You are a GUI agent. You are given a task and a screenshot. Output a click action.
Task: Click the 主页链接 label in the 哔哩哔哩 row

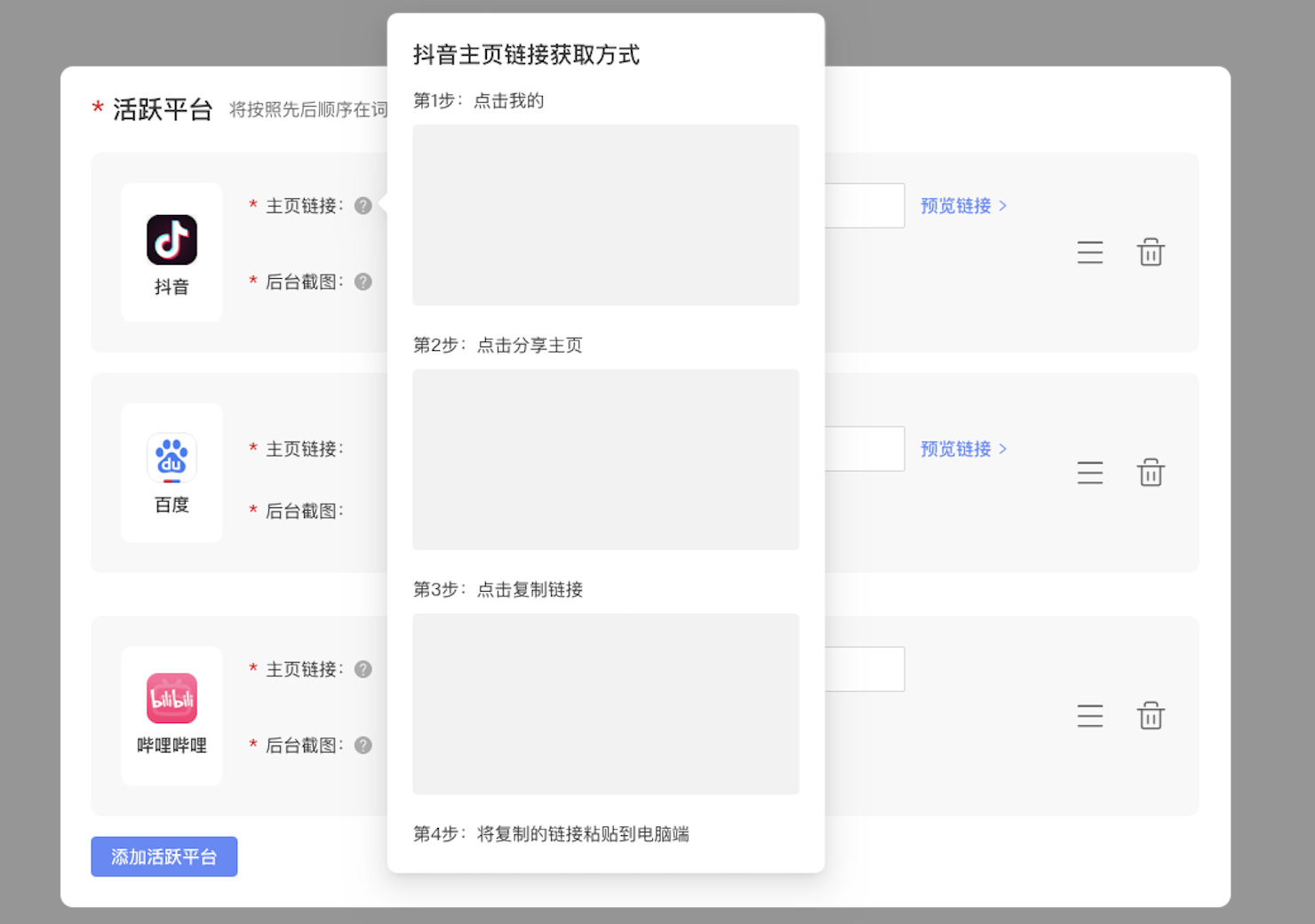pyautogui.click(x=305, y=669)
